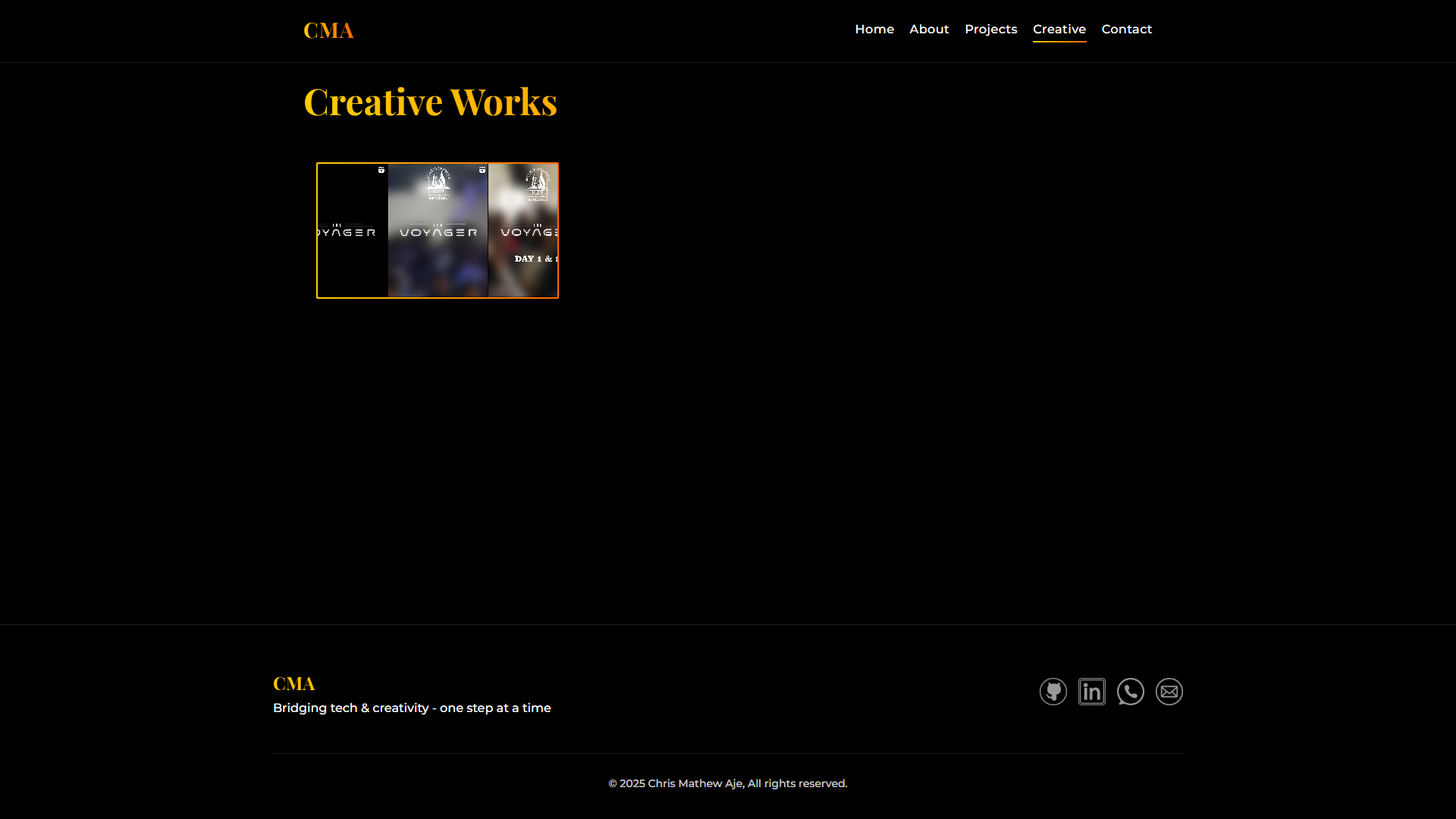
Task: Go to the Home nav link
Action: pyautogui.click(x=874, y=30)
